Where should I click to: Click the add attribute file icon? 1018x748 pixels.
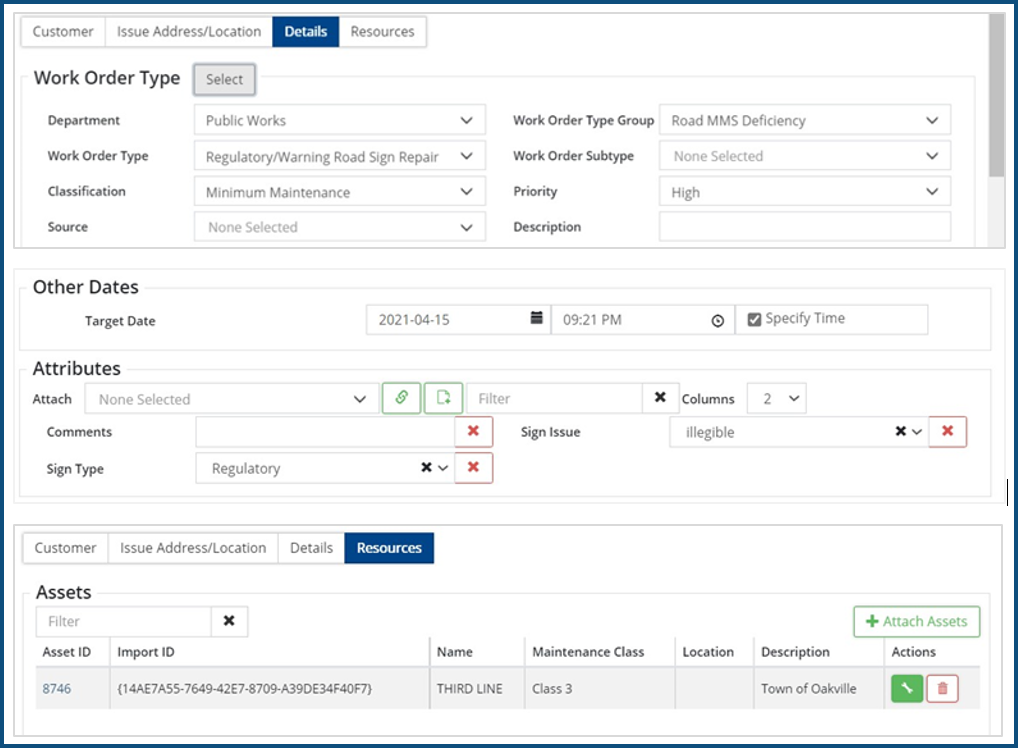[x=443, y=398]
